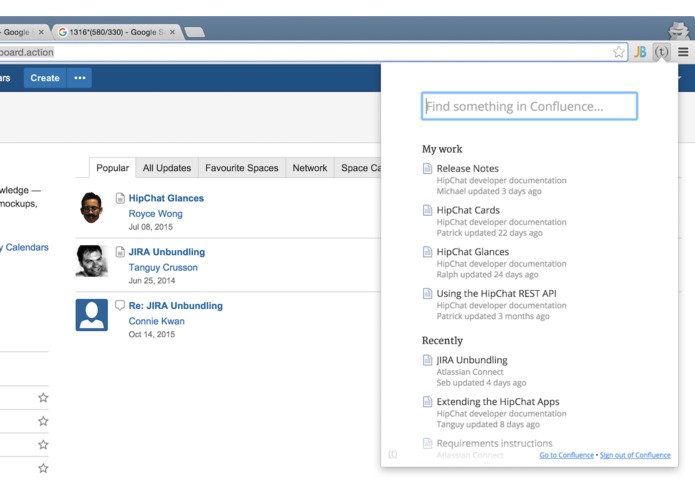The height and width of the screenshot is (494, 695).
Task: Toggle the third favourite star in sidebar
Action: [43, 444]
